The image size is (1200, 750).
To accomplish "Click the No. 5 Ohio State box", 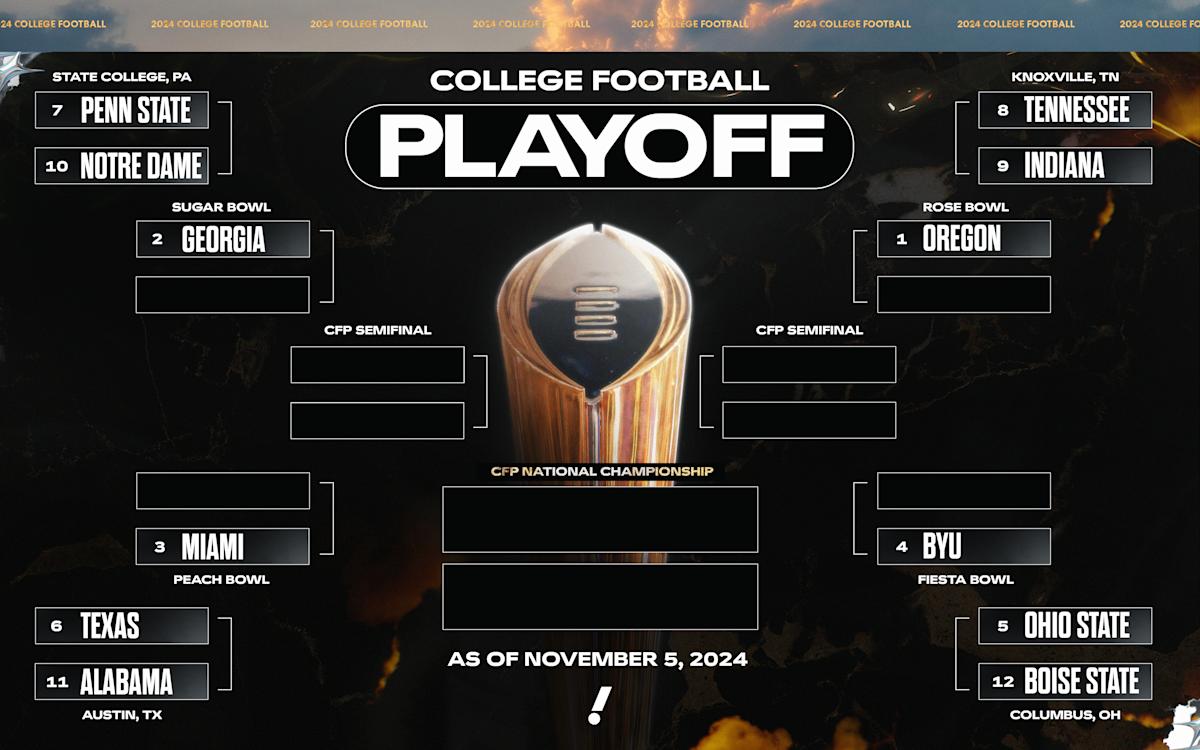I will (x=1065, y=626).
